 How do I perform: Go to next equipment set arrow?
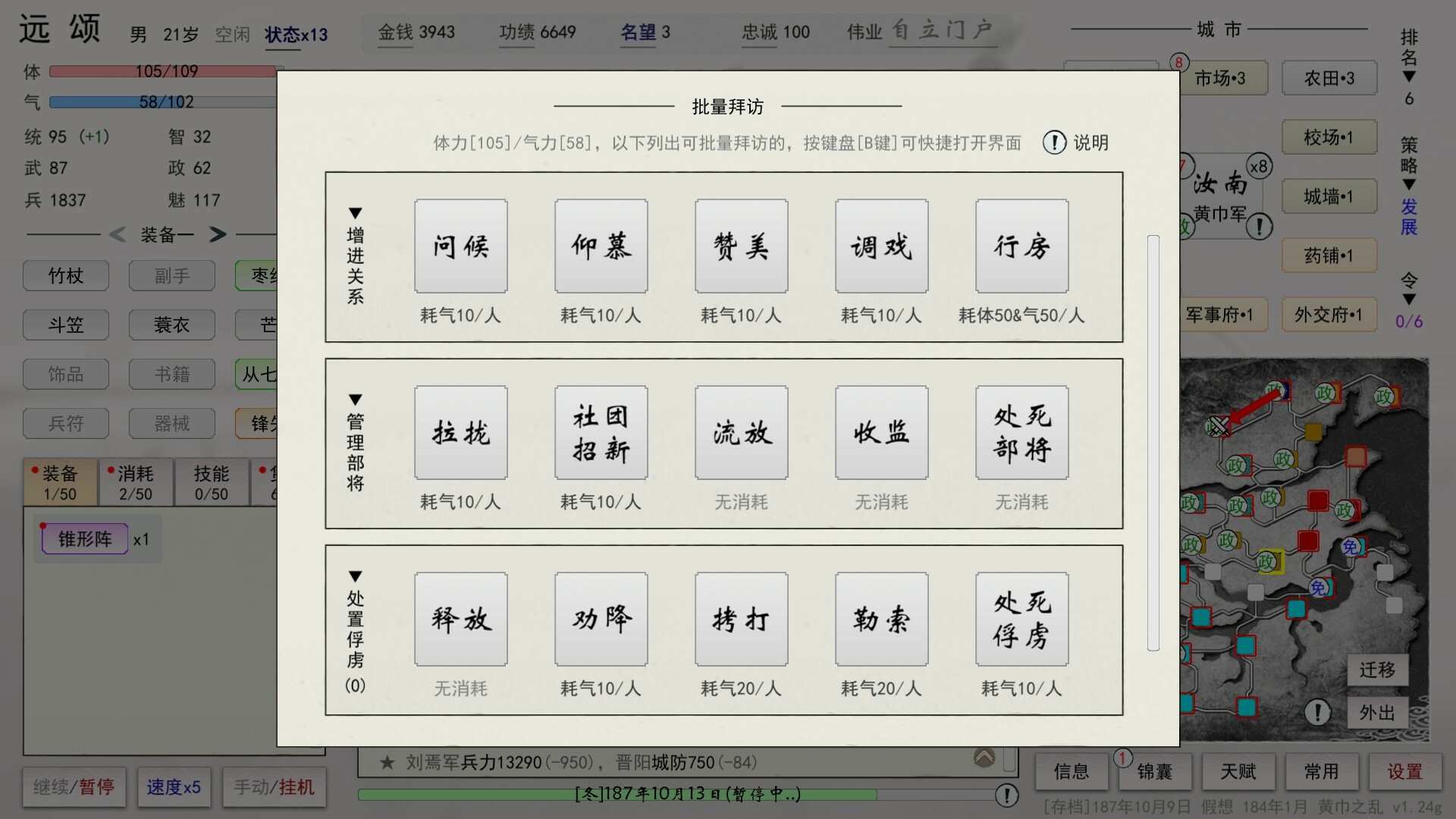pyautogui.click(x=218, y=234)
